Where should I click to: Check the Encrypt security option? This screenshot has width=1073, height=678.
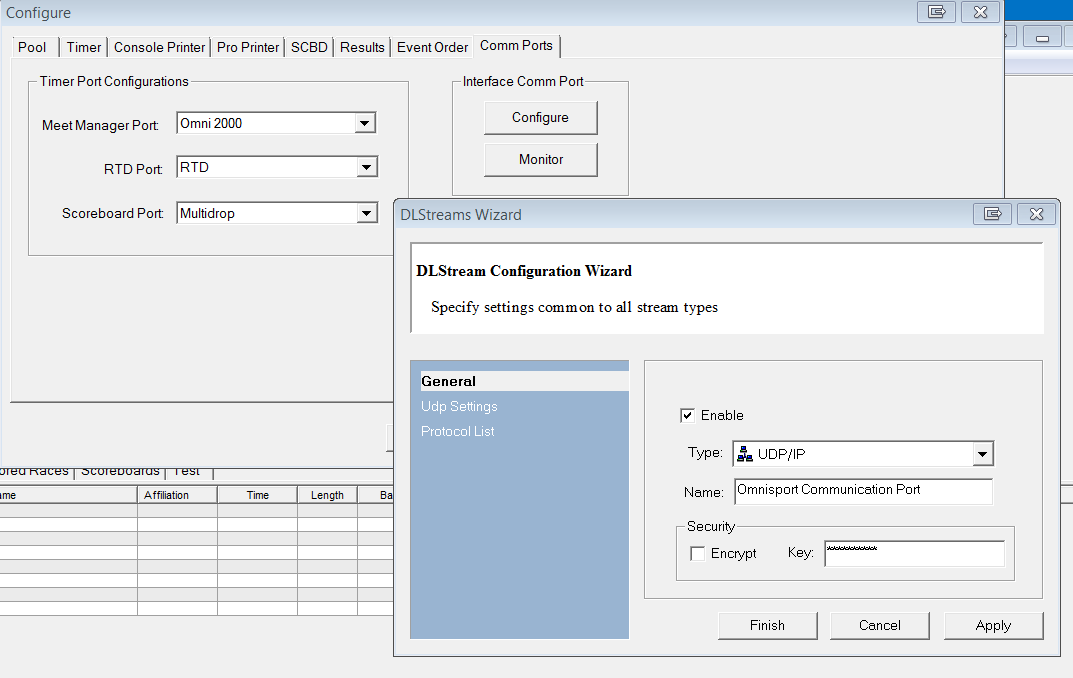tap(698, 553)
